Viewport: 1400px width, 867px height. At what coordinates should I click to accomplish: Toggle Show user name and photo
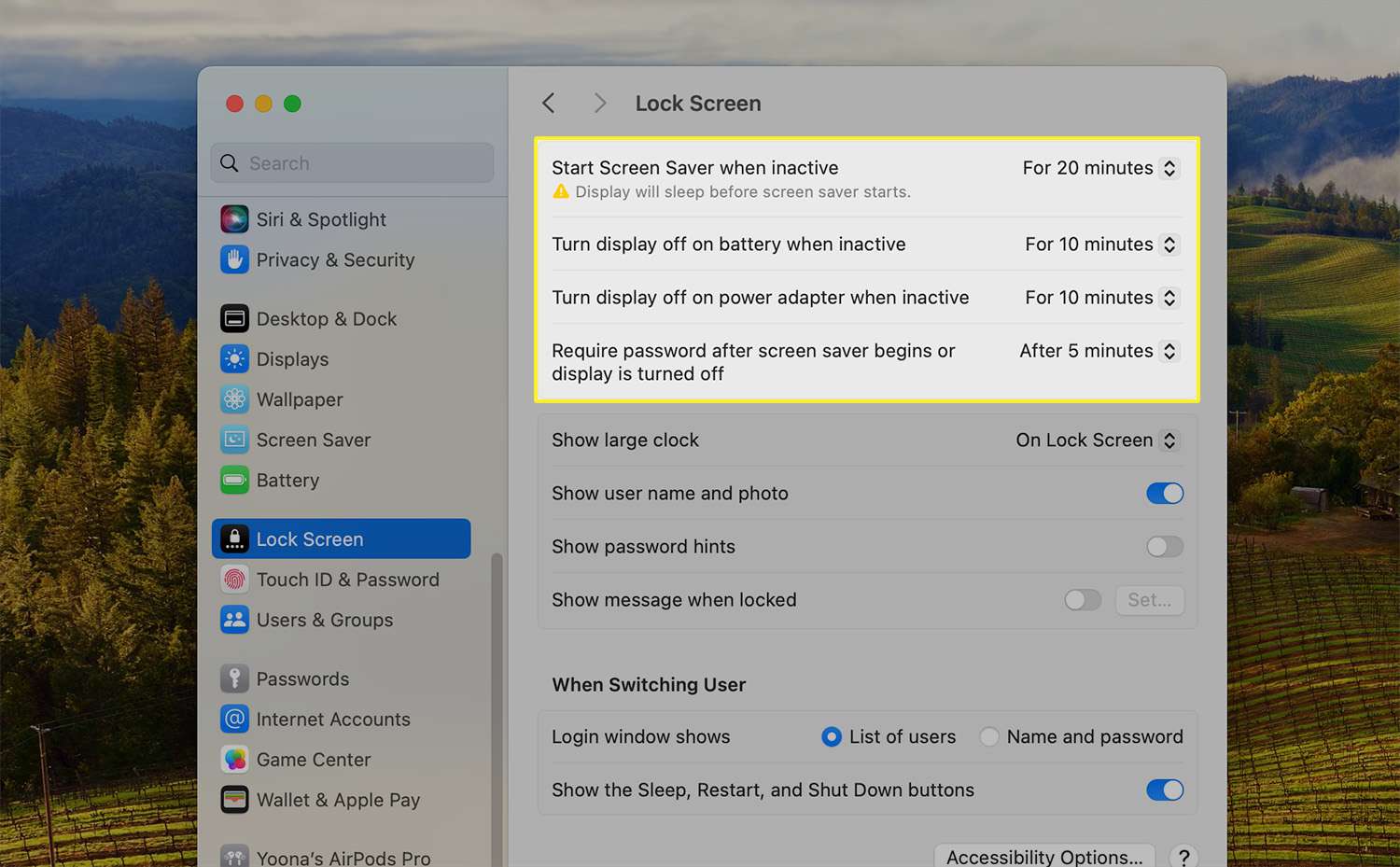[x=1164, y=494]
